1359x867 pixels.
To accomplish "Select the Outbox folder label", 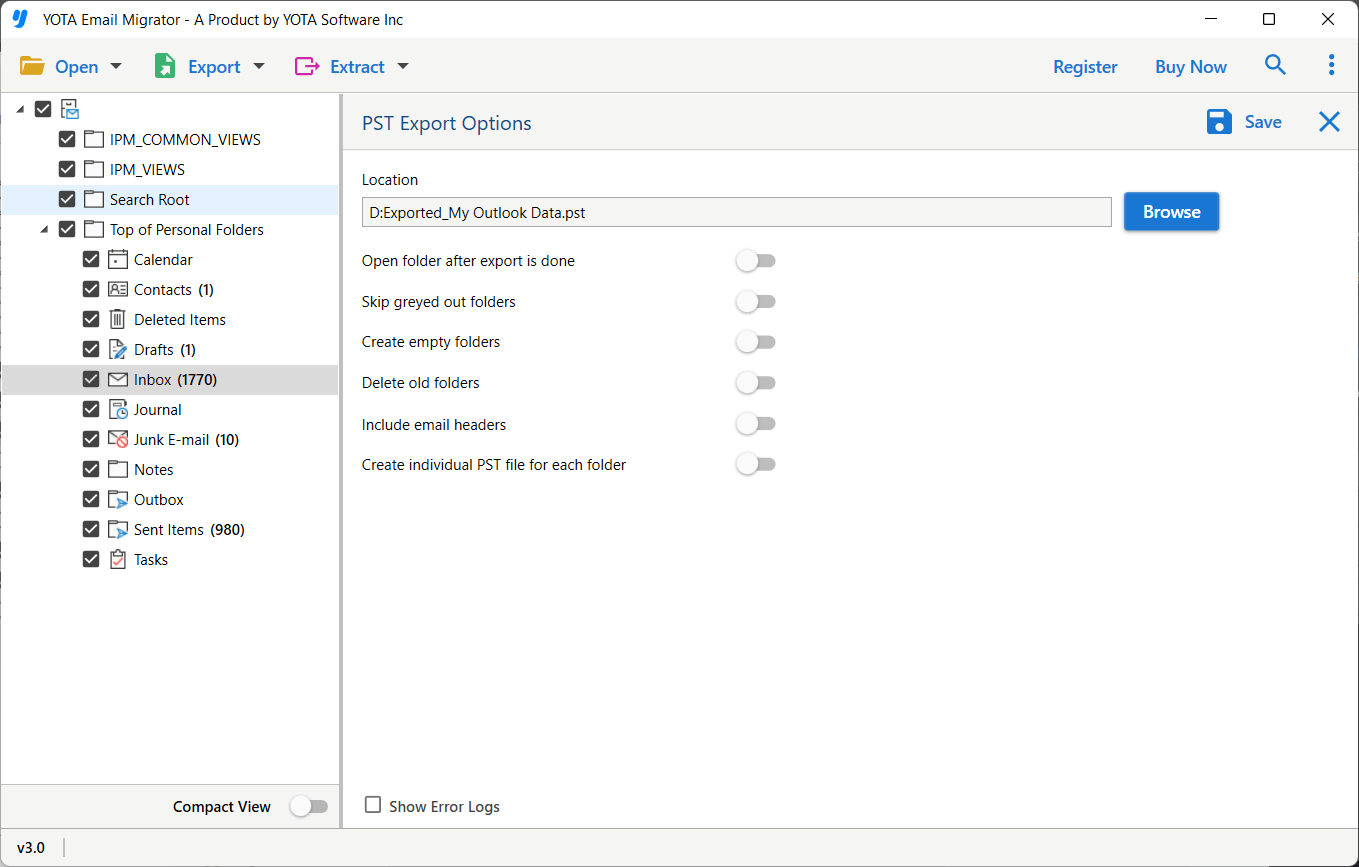I will (159, 499).
